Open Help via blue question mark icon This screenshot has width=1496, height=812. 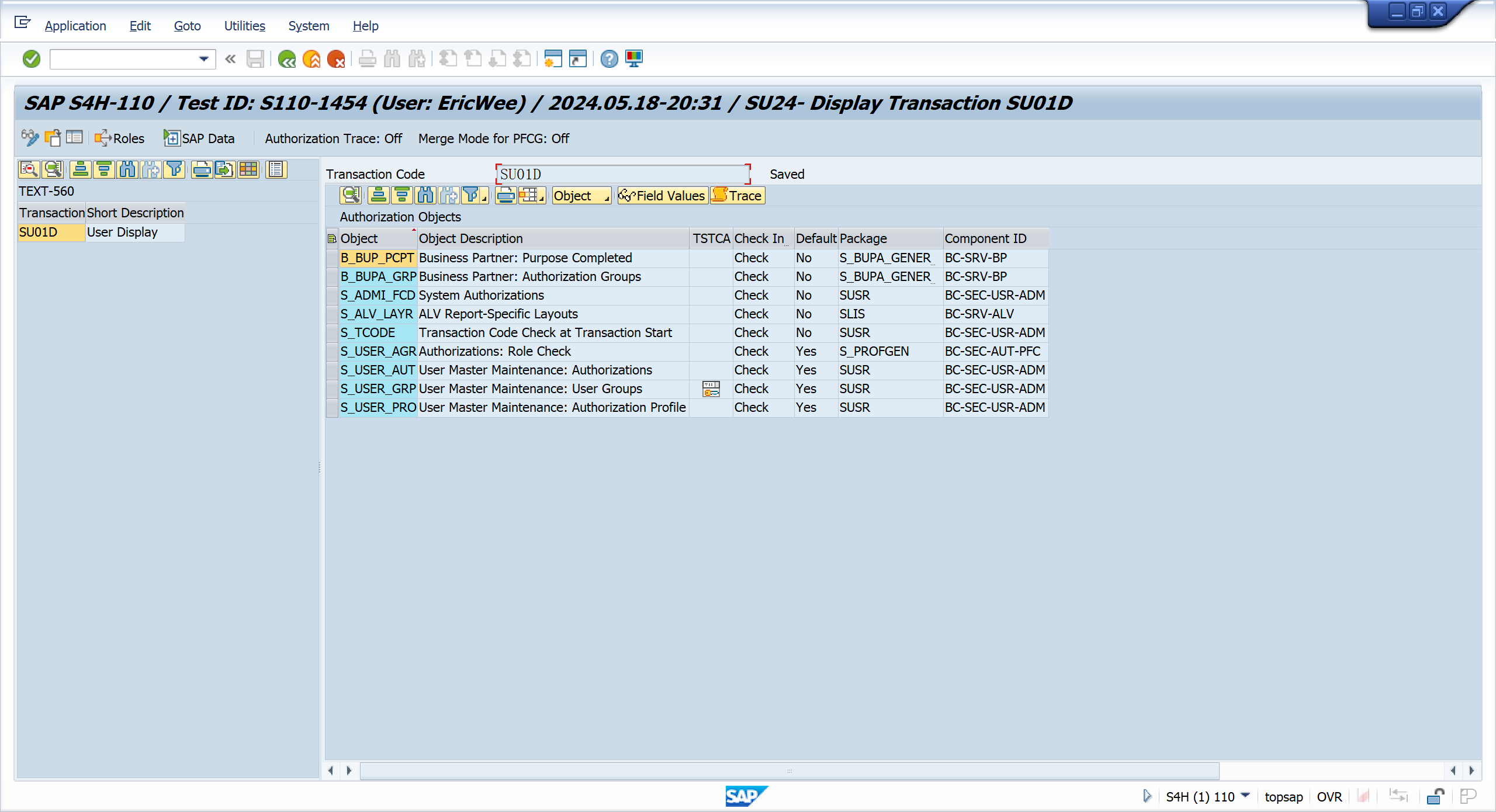[x=609, y=59]
